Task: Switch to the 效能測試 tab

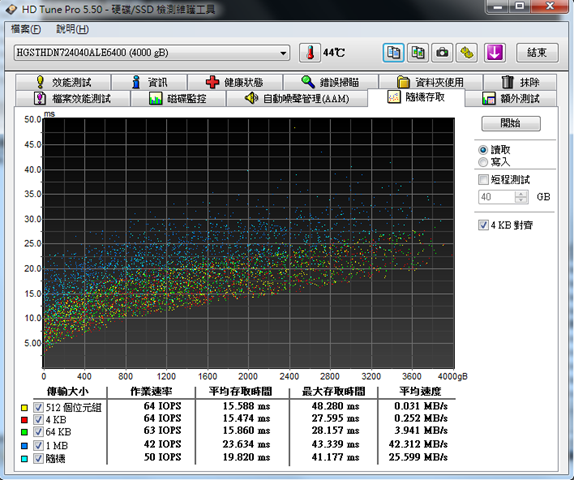Action: pos(63,82)
